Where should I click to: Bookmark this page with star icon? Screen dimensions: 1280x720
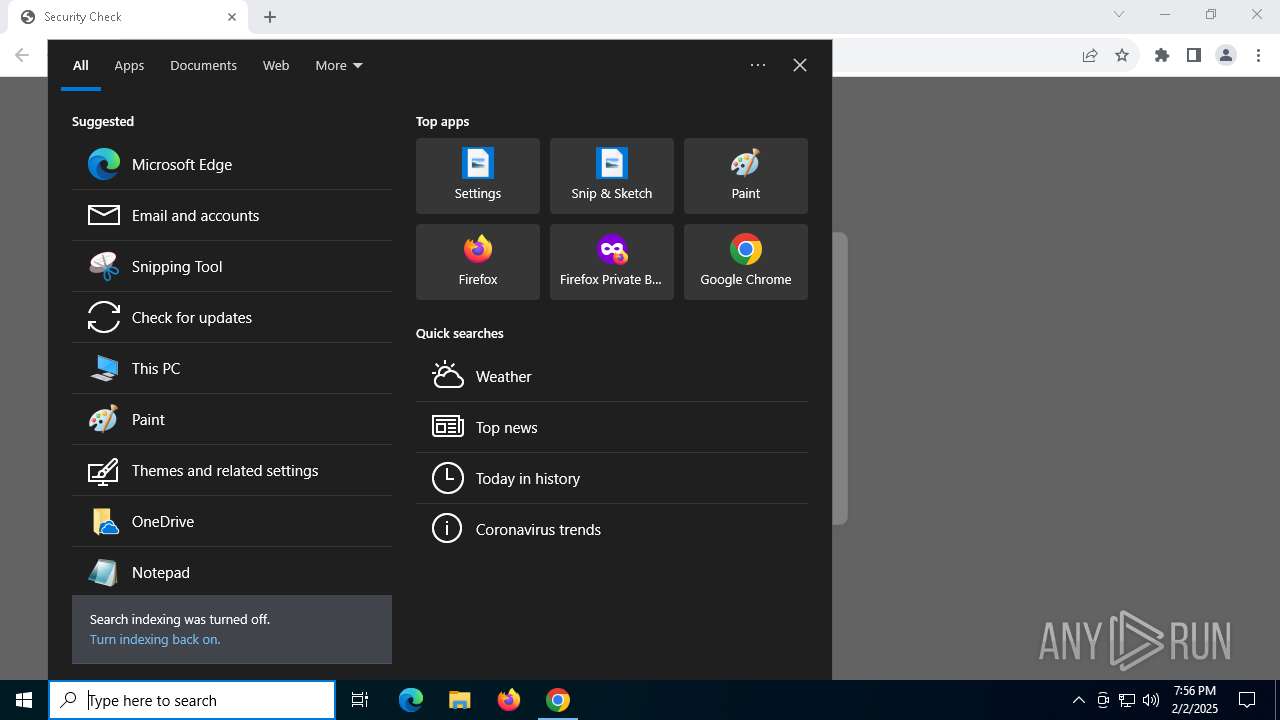click(1122, 55)
